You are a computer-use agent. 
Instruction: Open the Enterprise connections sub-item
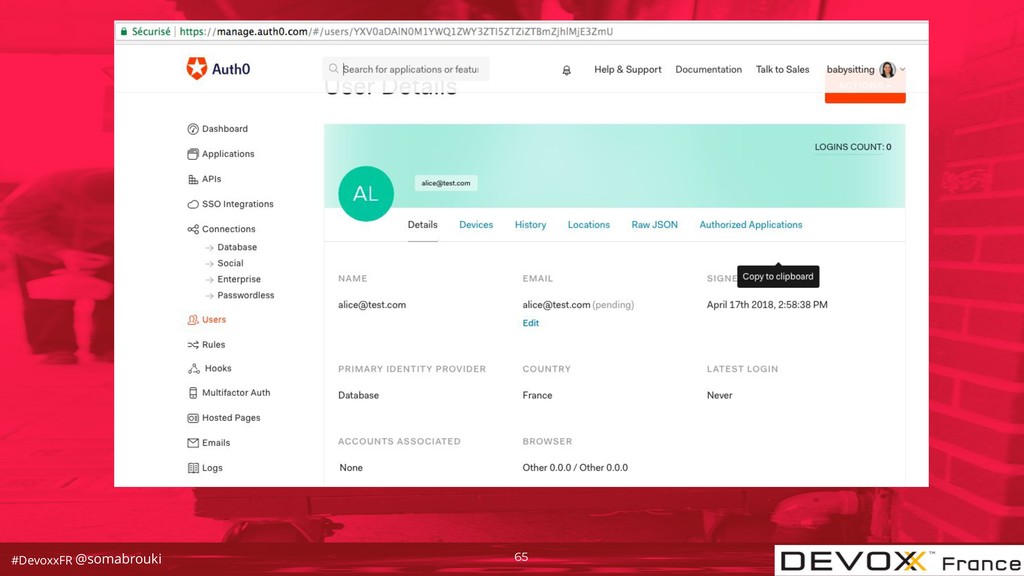pyautogui.click(x=239, y=280)
